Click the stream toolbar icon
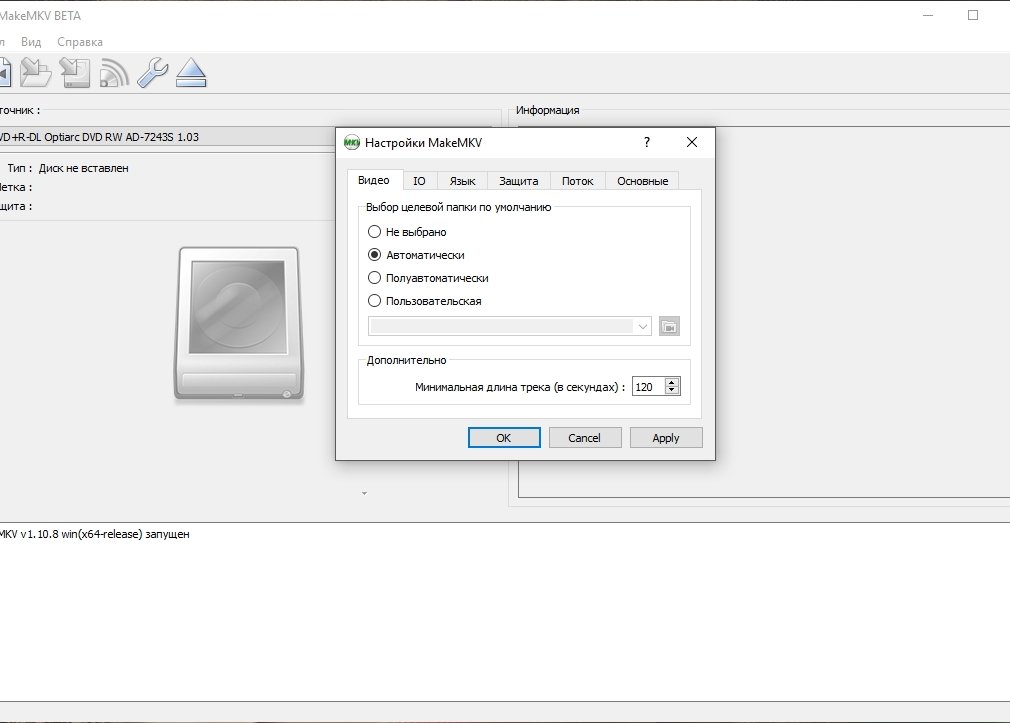The image size is (1010, 723). (114, 72)
